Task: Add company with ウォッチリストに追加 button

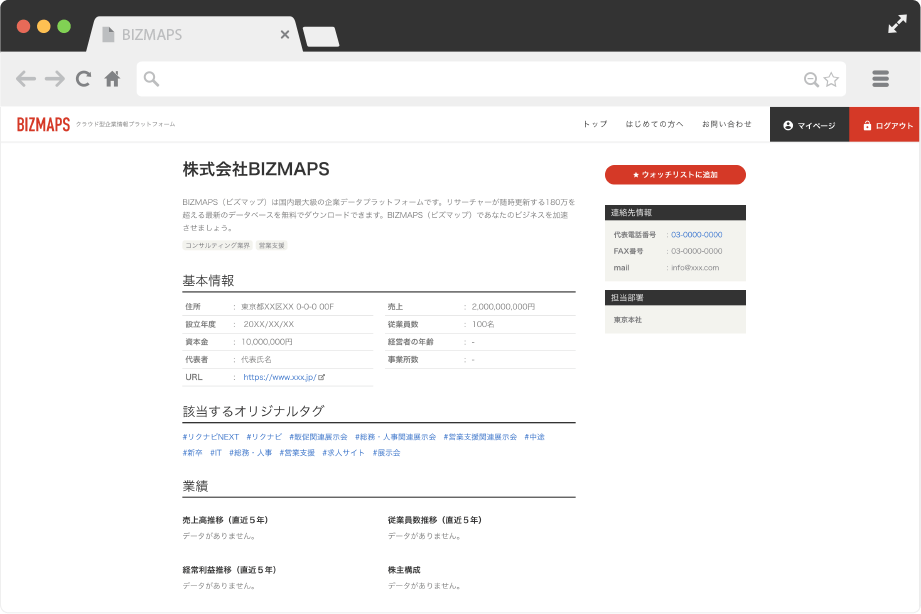Action: (x=675, y=175)
